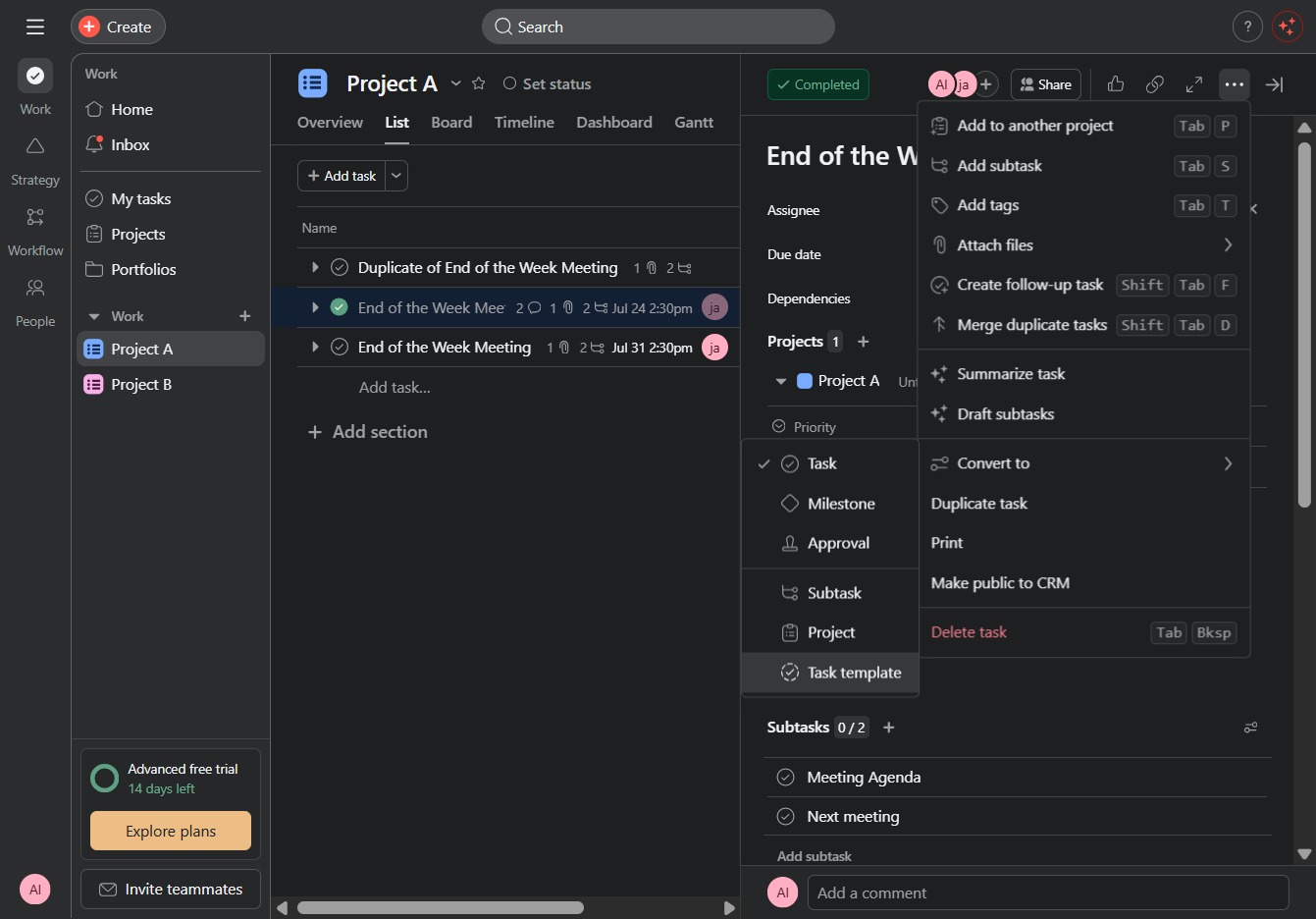Open Workflow section in left rail

coord(35,230)
